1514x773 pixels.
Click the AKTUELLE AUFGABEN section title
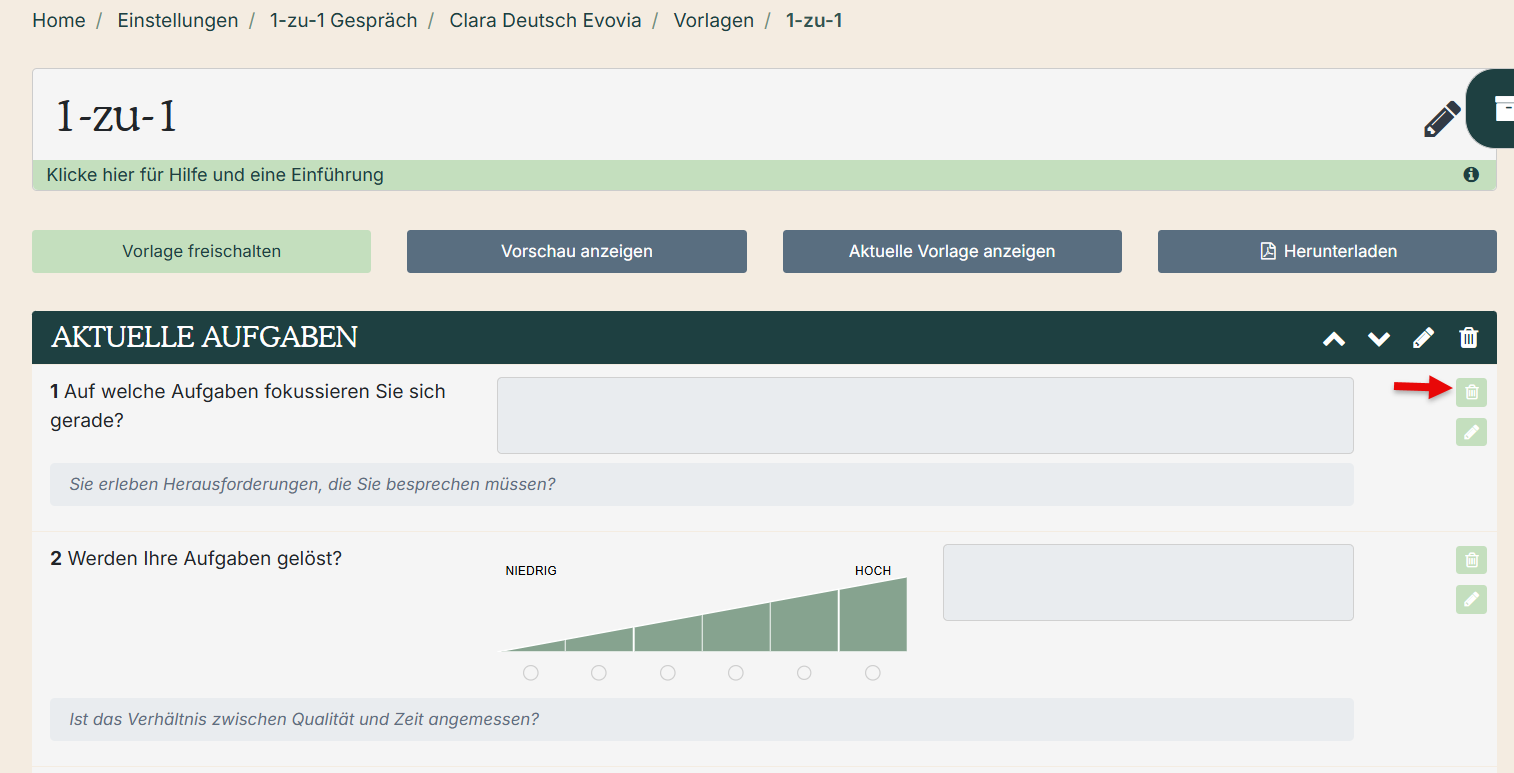[204, 338]
